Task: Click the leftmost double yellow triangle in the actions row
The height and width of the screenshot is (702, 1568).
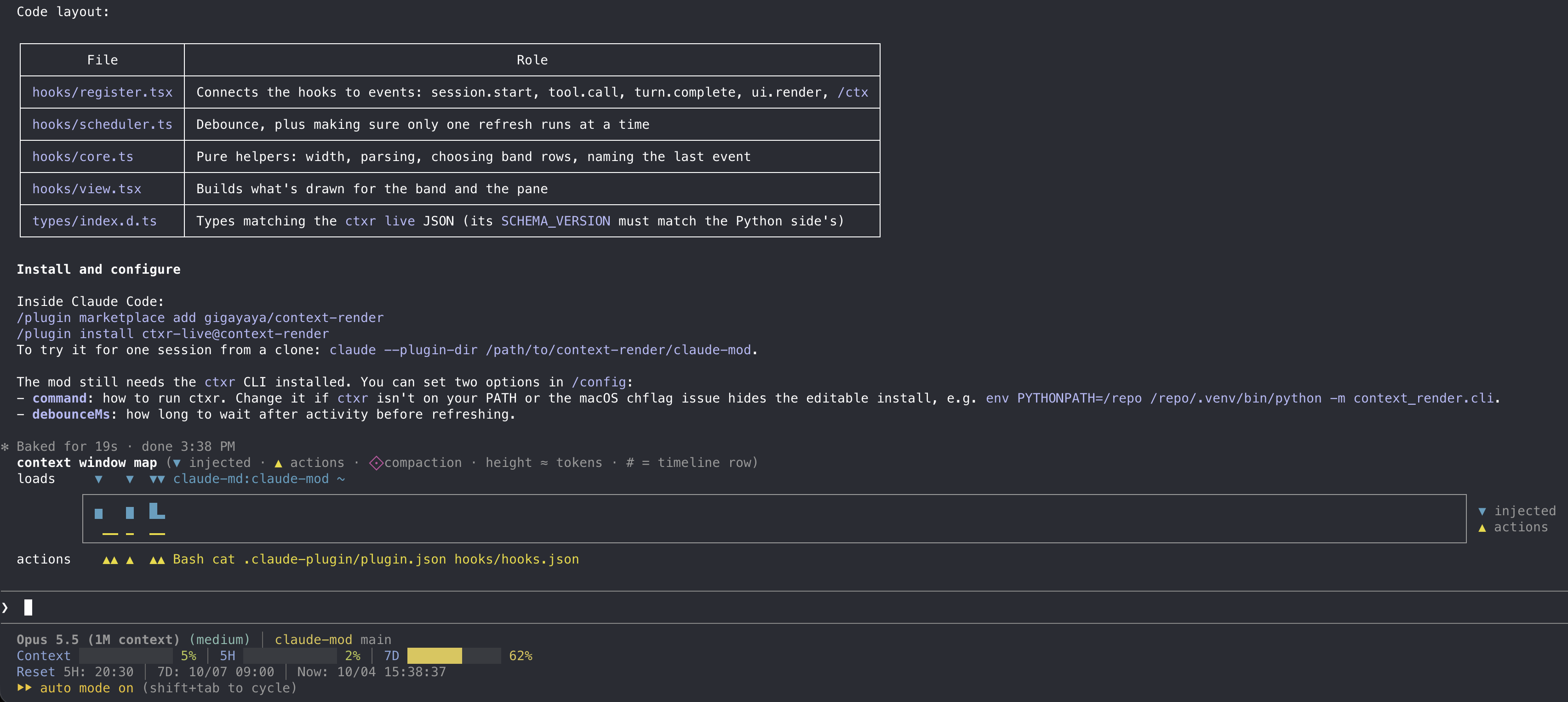Action: tap(110, 559)
